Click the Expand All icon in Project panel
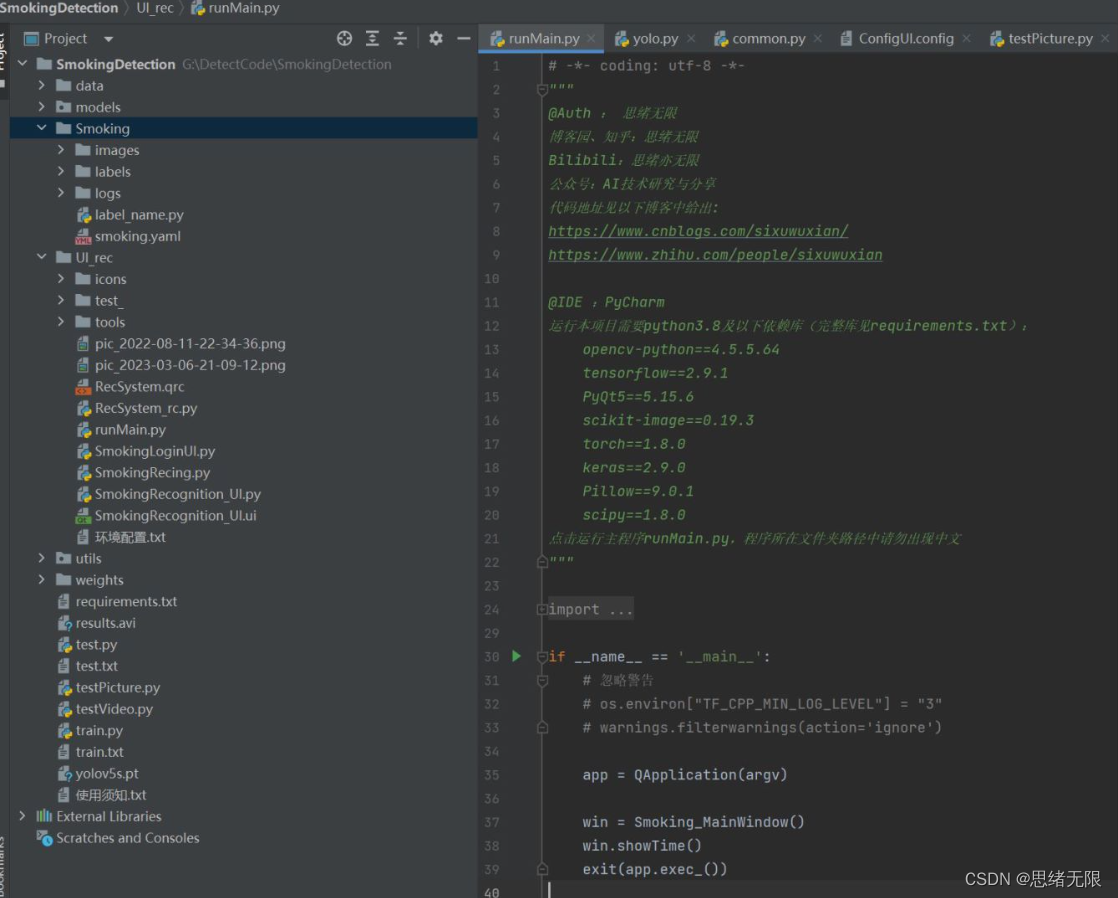Screen dimensions: 1118x898 (372, 39)
